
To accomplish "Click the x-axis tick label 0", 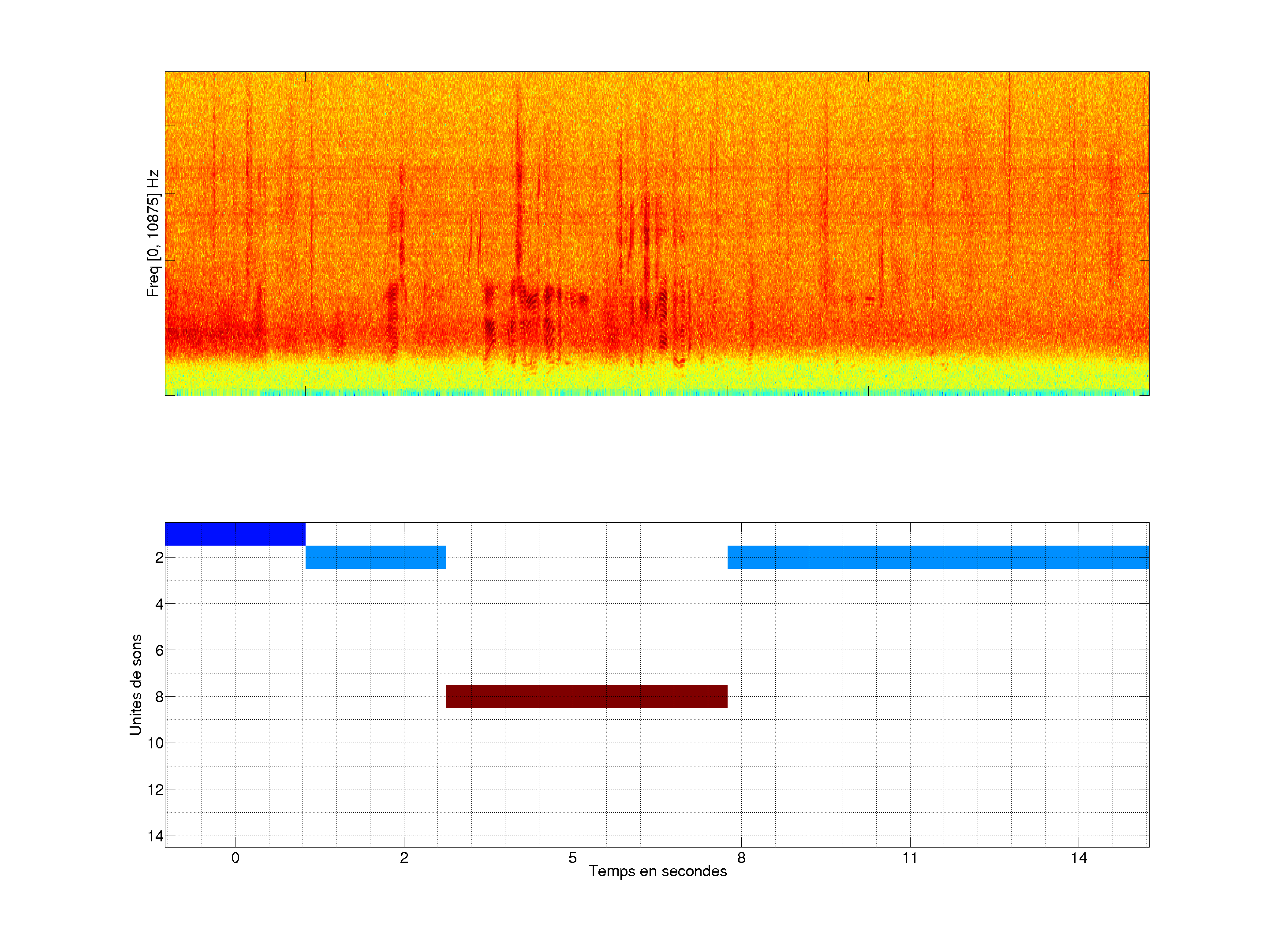I will coord(235,858).
